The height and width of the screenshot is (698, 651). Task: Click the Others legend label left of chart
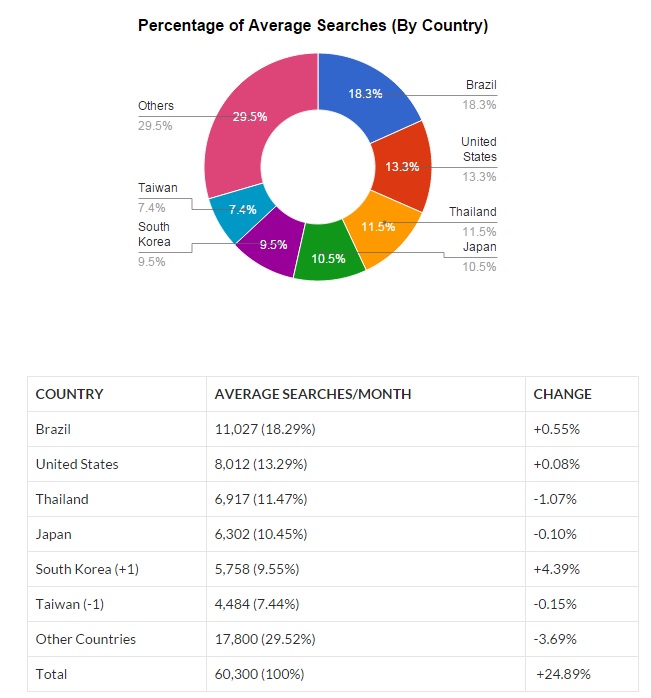155,106
